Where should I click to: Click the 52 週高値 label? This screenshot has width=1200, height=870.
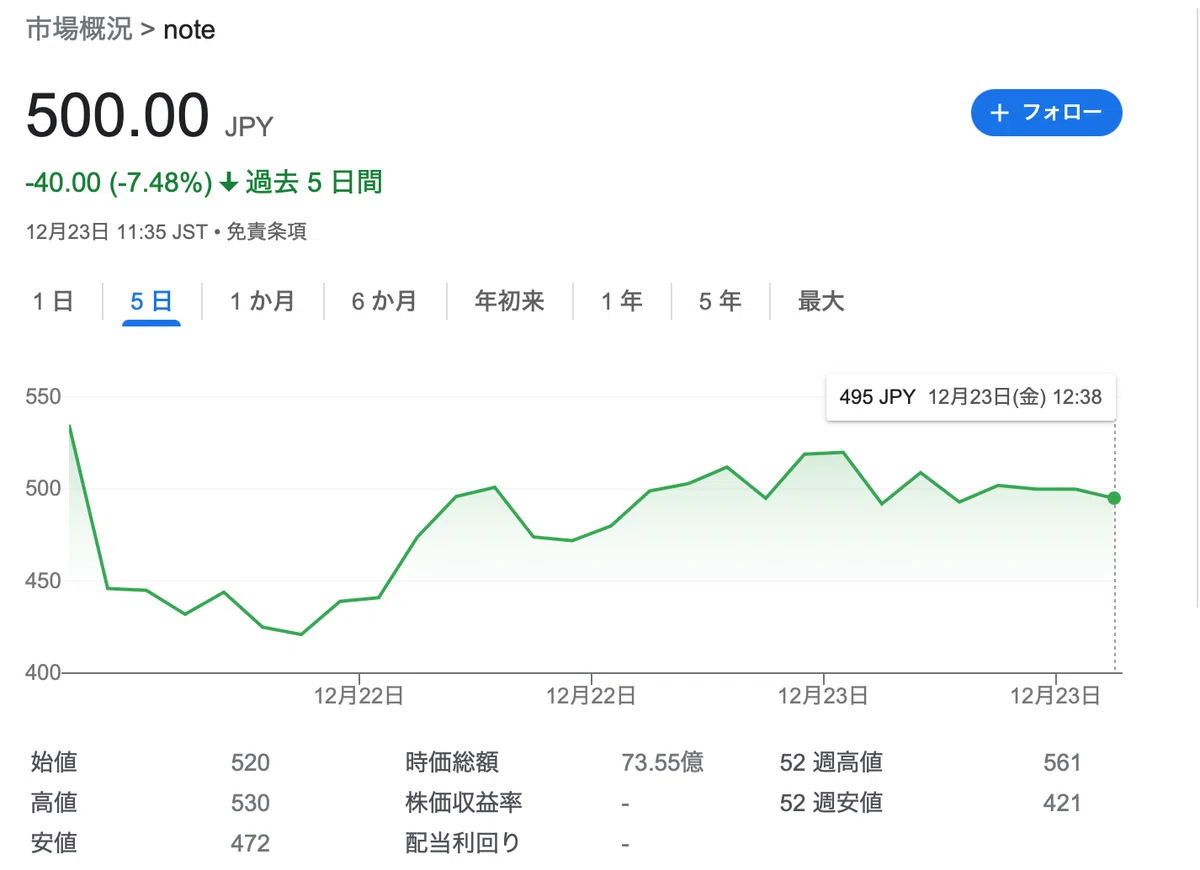tap(831, 763)
